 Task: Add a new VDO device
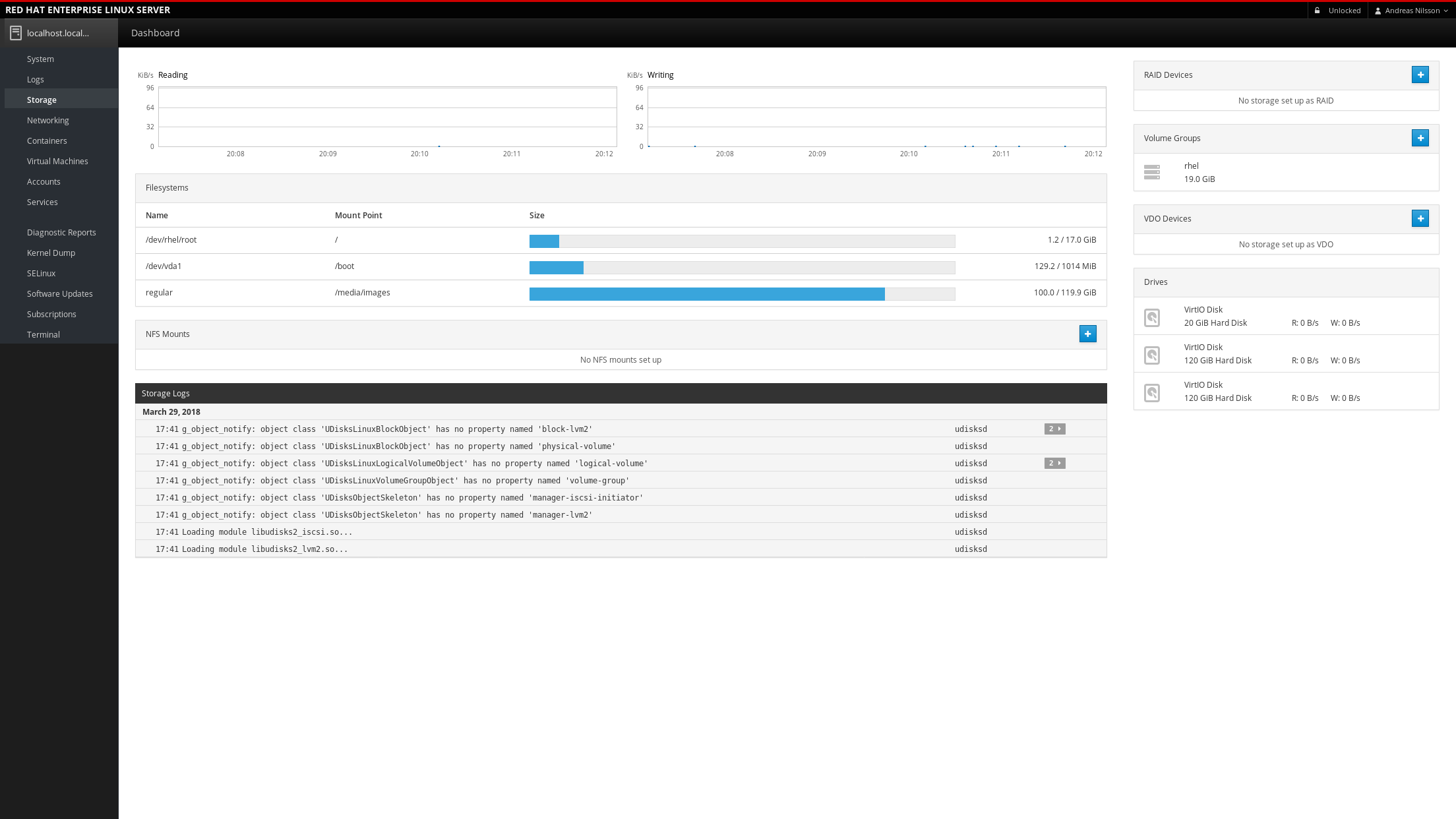pos(1420,219)
